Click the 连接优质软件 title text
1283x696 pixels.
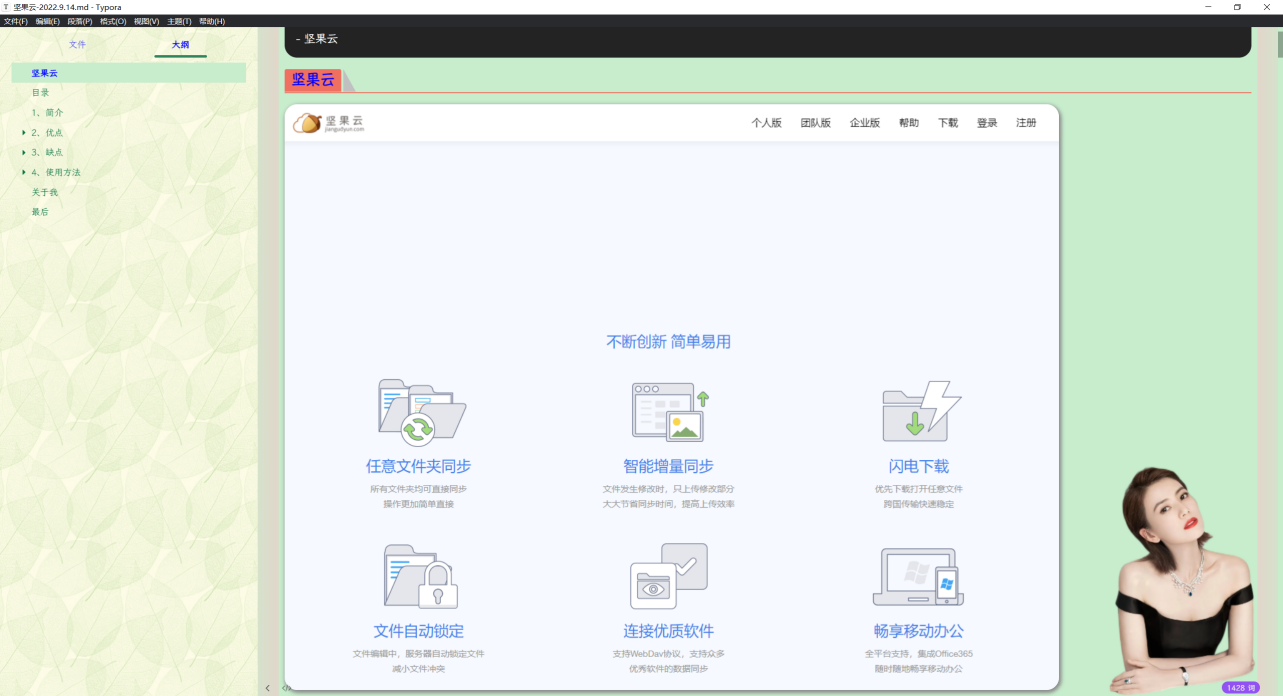tap(669, 631)
